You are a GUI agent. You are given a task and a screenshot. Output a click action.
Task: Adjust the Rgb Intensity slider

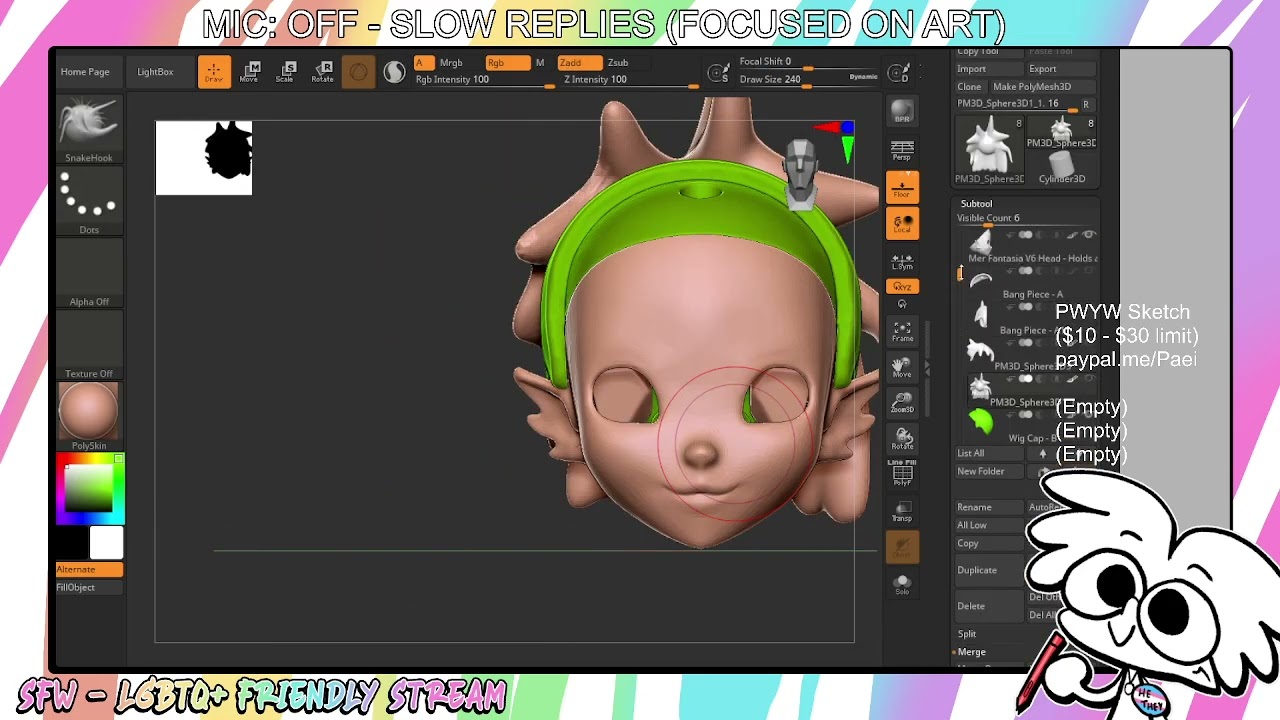coord(485,80)
